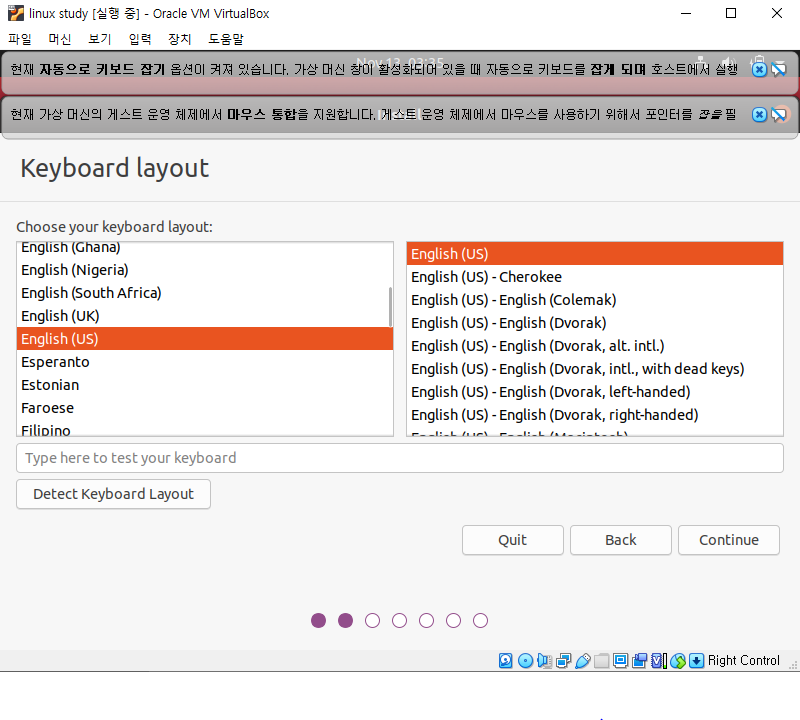
Task: Click the Back button
Action: tap(620, 540)
